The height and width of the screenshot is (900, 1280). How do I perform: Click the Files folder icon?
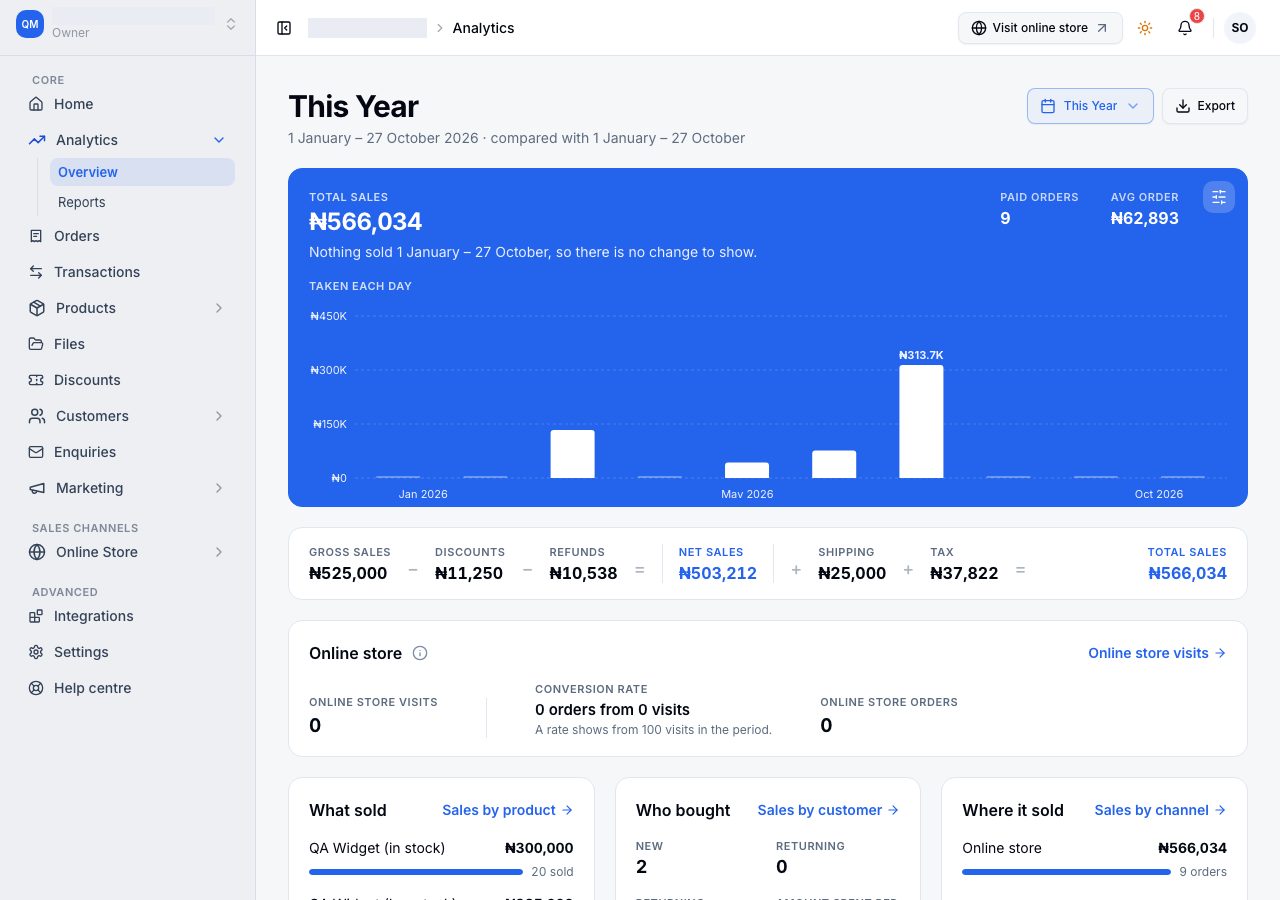(36, 344)
